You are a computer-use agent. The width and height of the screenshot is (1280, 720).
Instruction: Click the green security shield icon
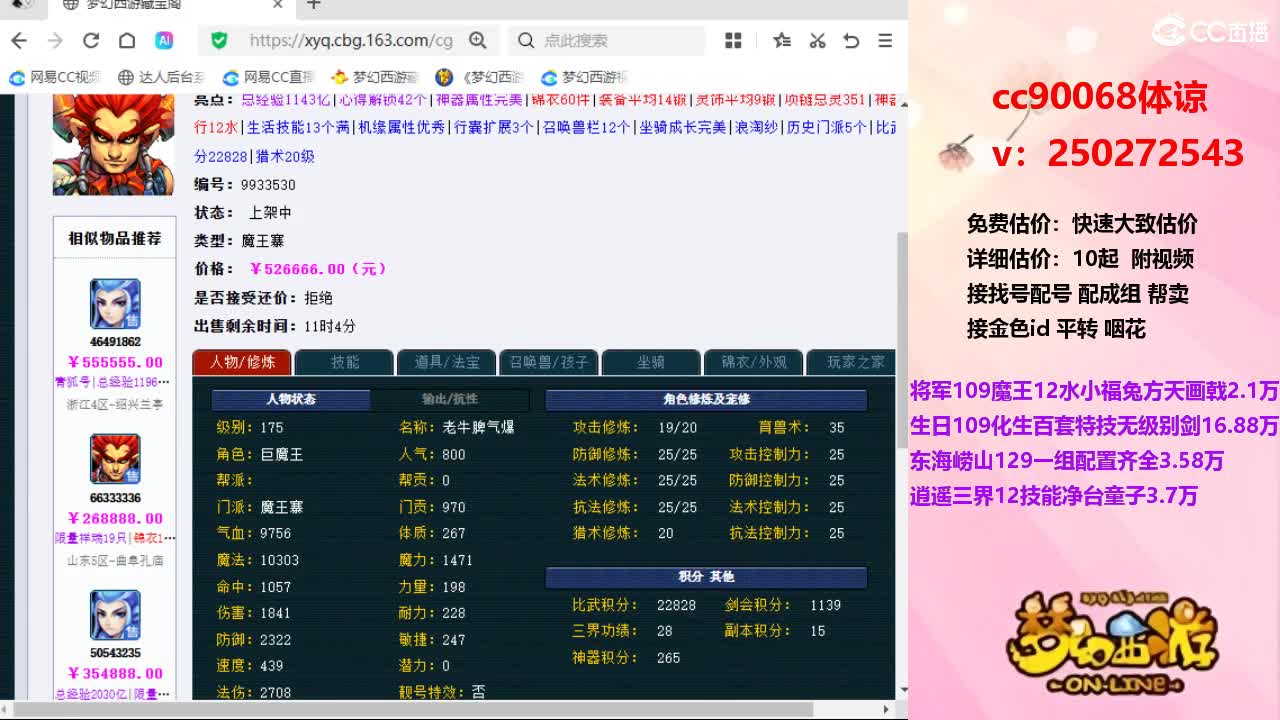pos(219,40)
